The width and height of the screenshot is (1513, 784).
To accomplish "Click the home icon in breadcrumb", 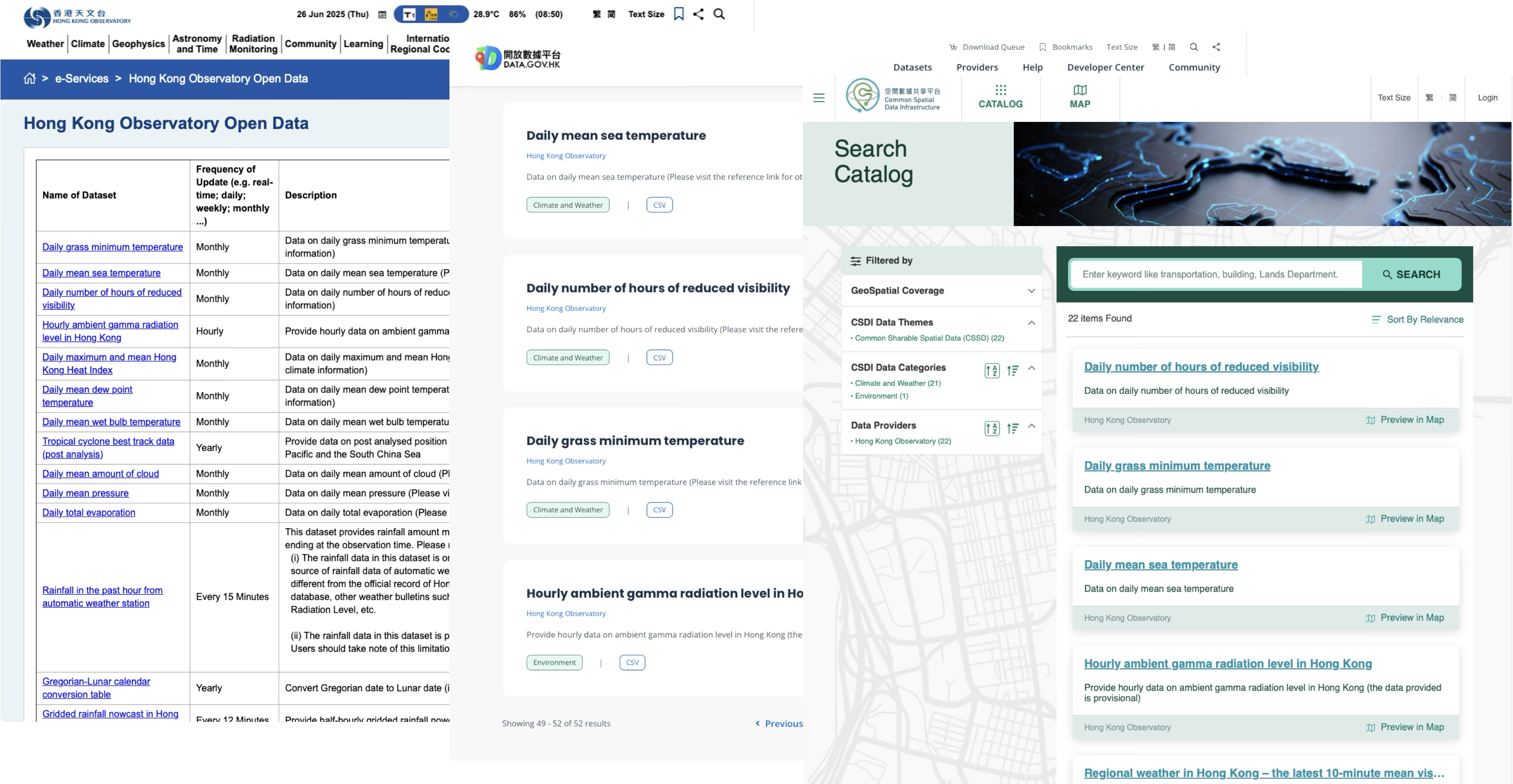I will tap(29, 78).
